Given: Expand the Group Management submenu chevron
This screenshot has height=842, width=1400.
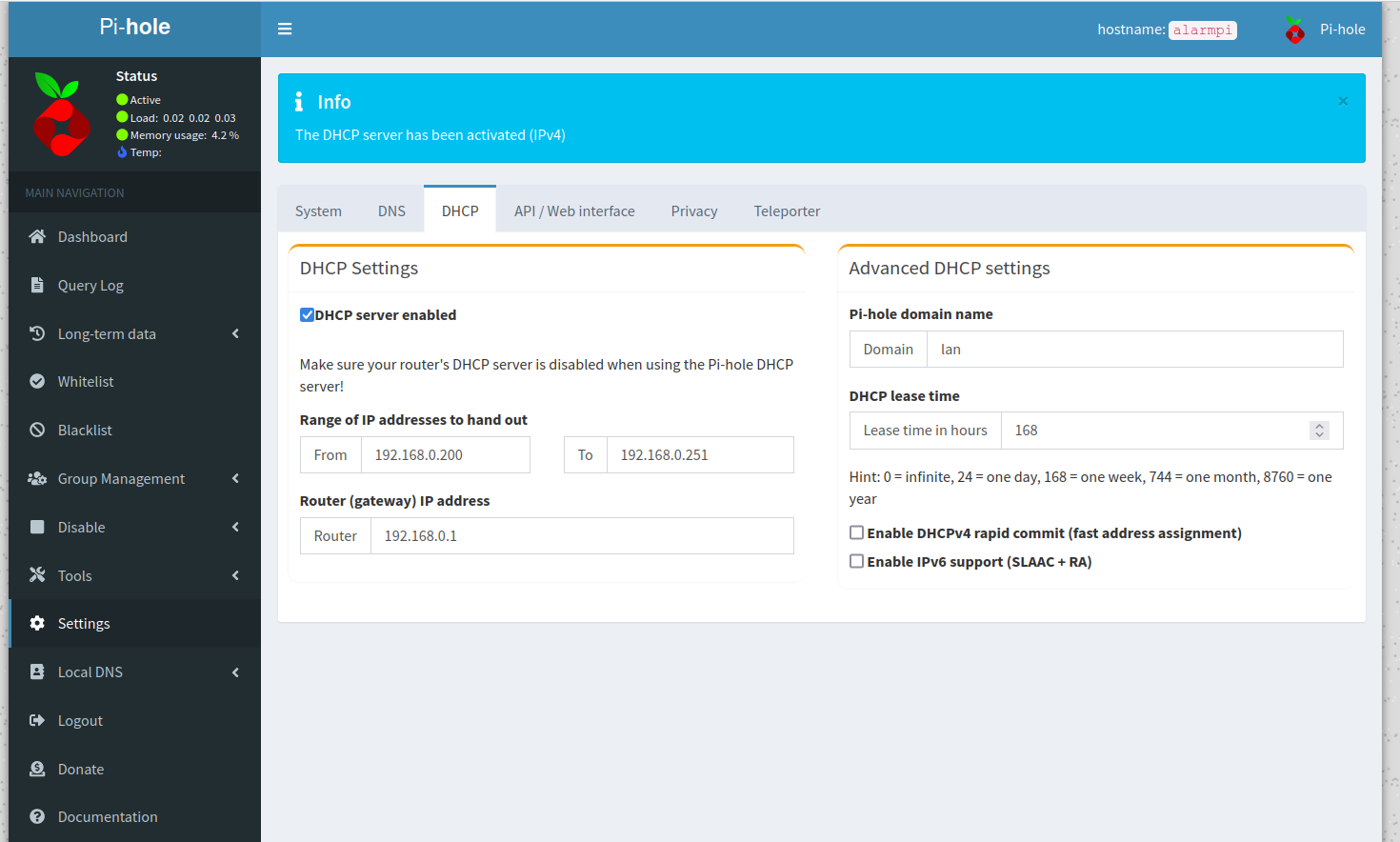Looking at the screenshot, I should coord(235,478).
